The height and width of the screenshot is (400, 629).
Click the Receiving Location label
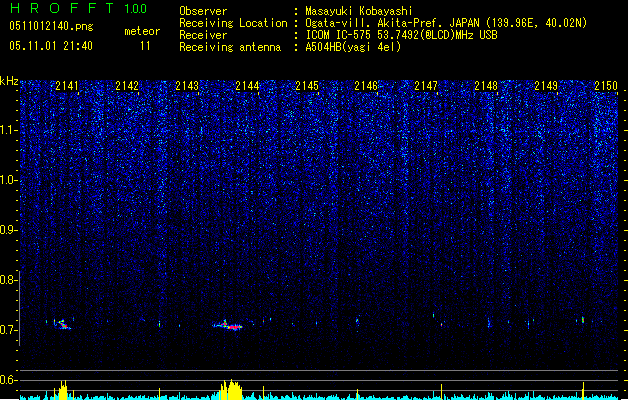[233, 23]
